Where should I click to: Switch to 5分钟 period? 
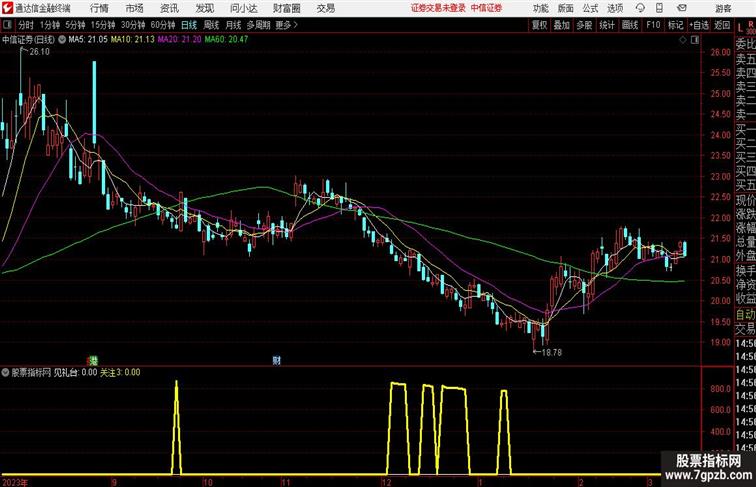(x=75, y=25)
